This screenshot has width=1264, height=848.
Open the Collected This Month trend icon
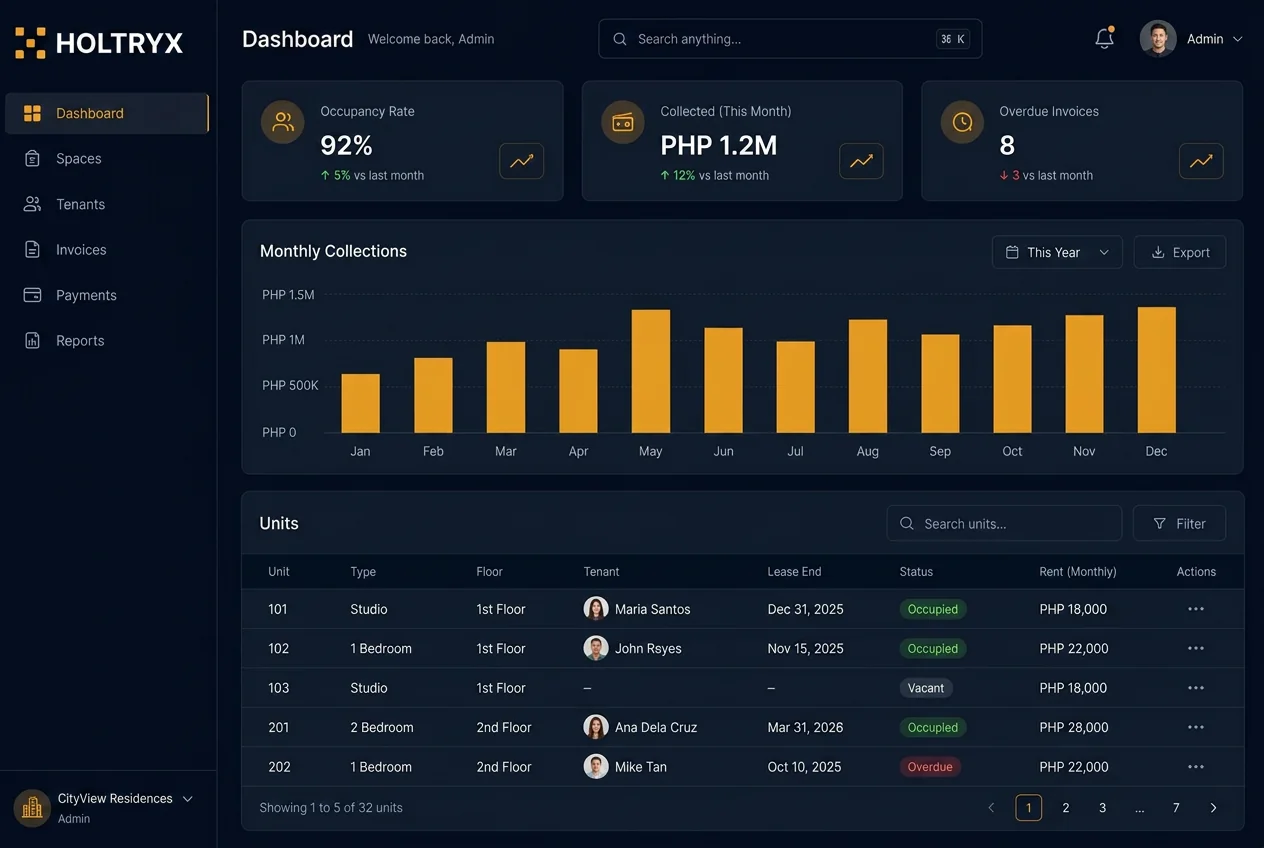[861, 161]
